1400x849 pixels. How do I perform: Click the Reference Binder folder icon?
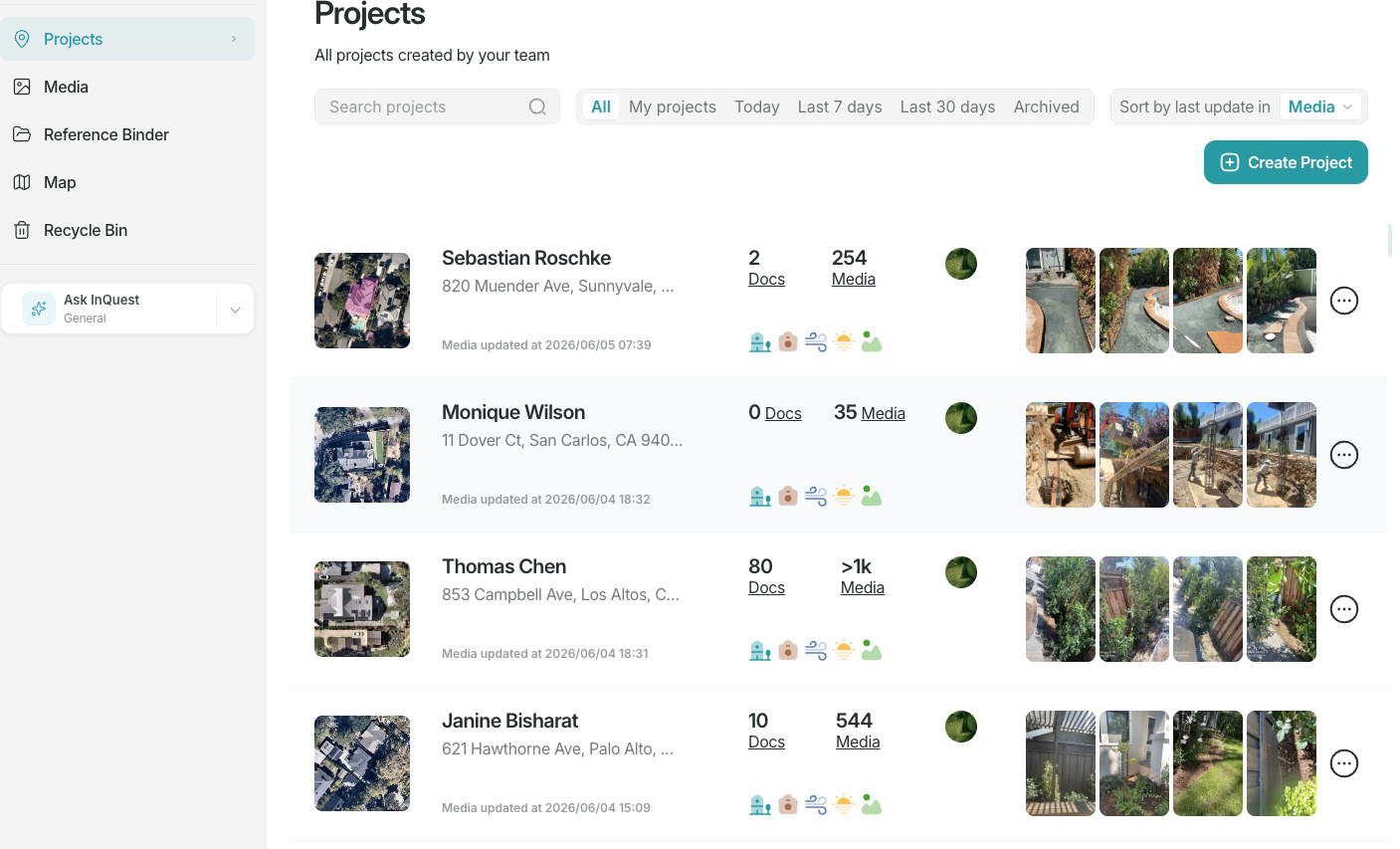[22, 134]
